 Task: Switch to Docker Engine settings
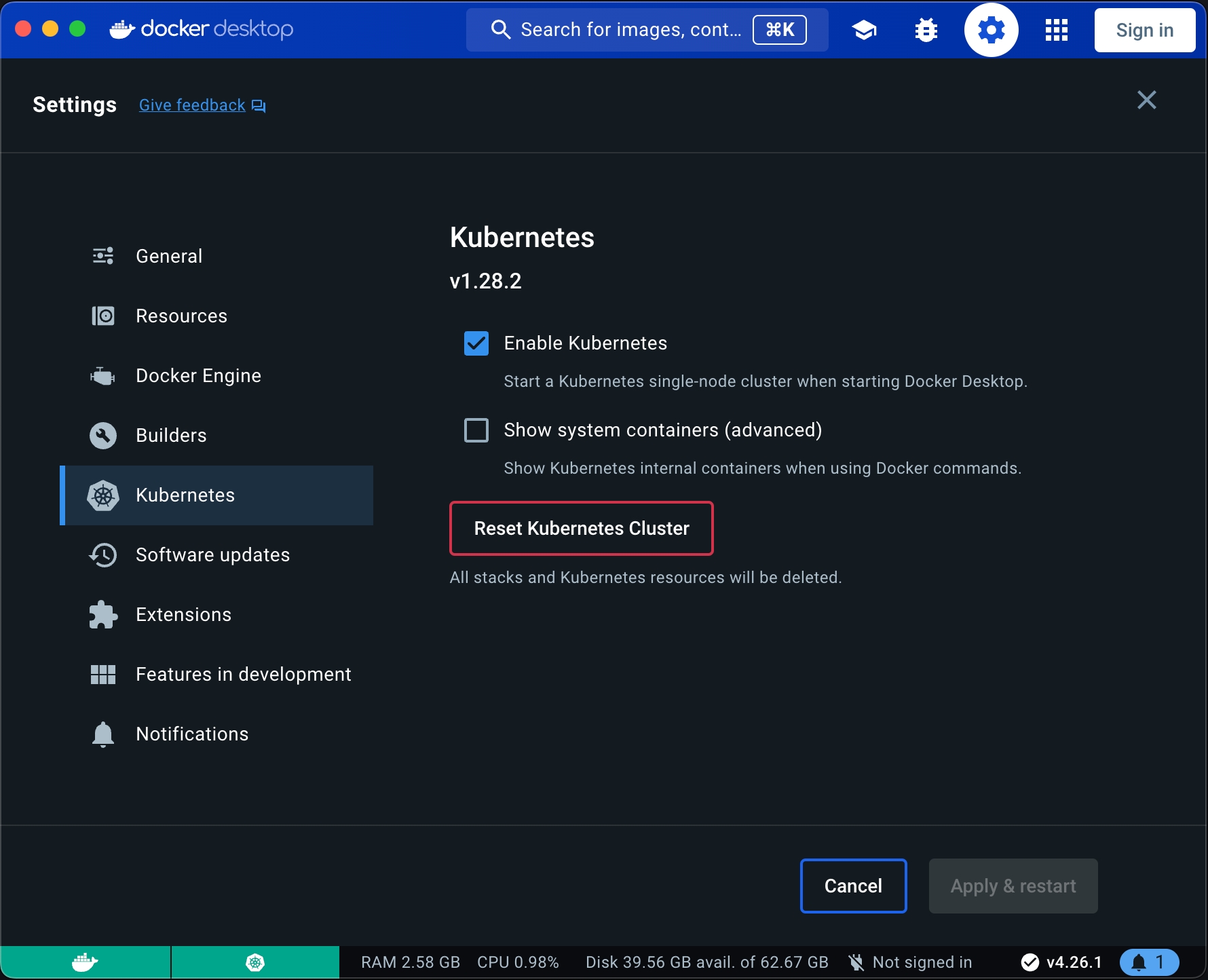point(198,376)
